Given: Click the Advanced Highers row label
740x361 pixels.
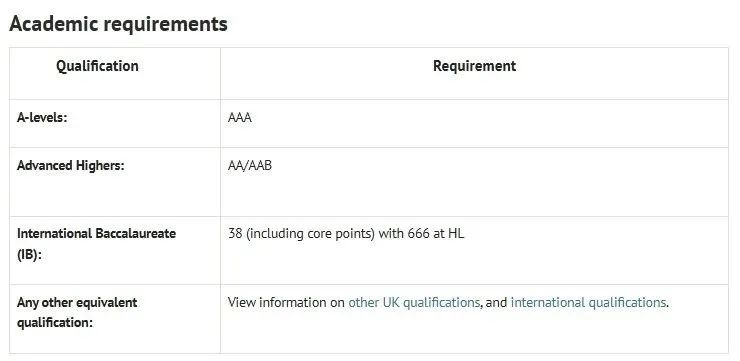Looking at the screenshot, I should coord(71,166).
